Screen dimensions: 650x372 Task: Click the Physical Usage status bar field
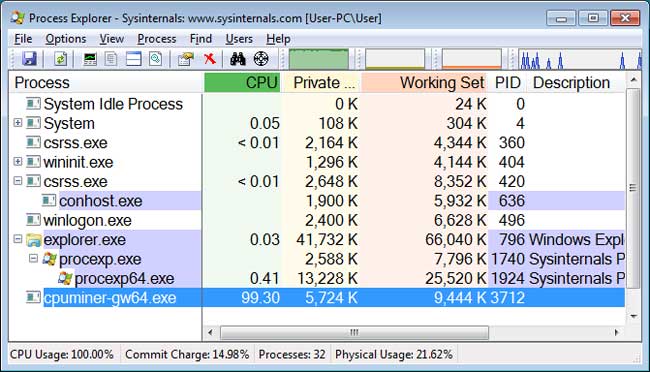point(394,355)
